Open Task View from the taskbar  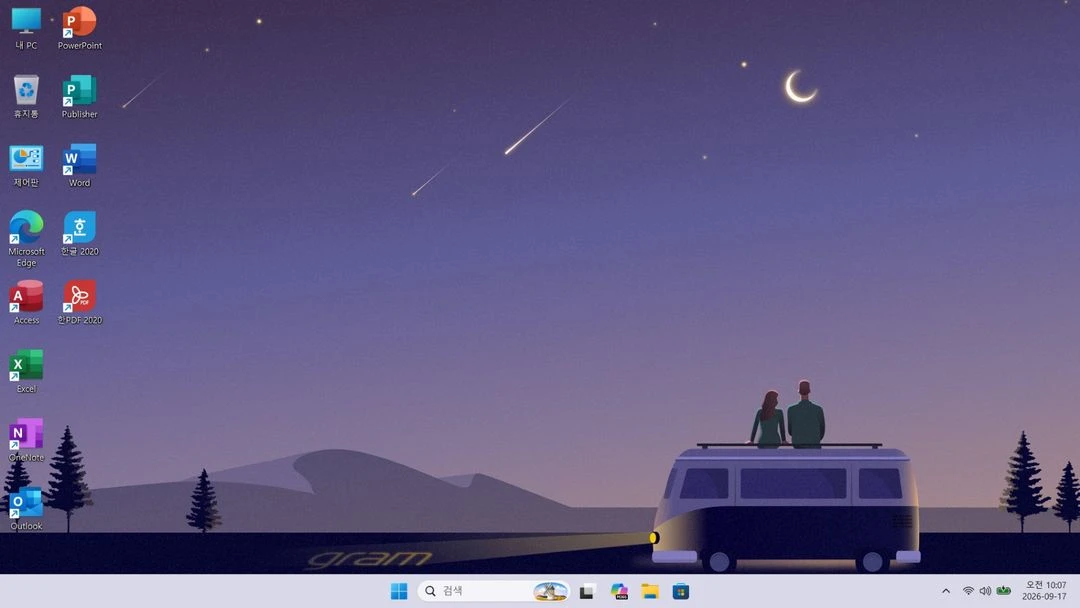click(x=587, y=591)
